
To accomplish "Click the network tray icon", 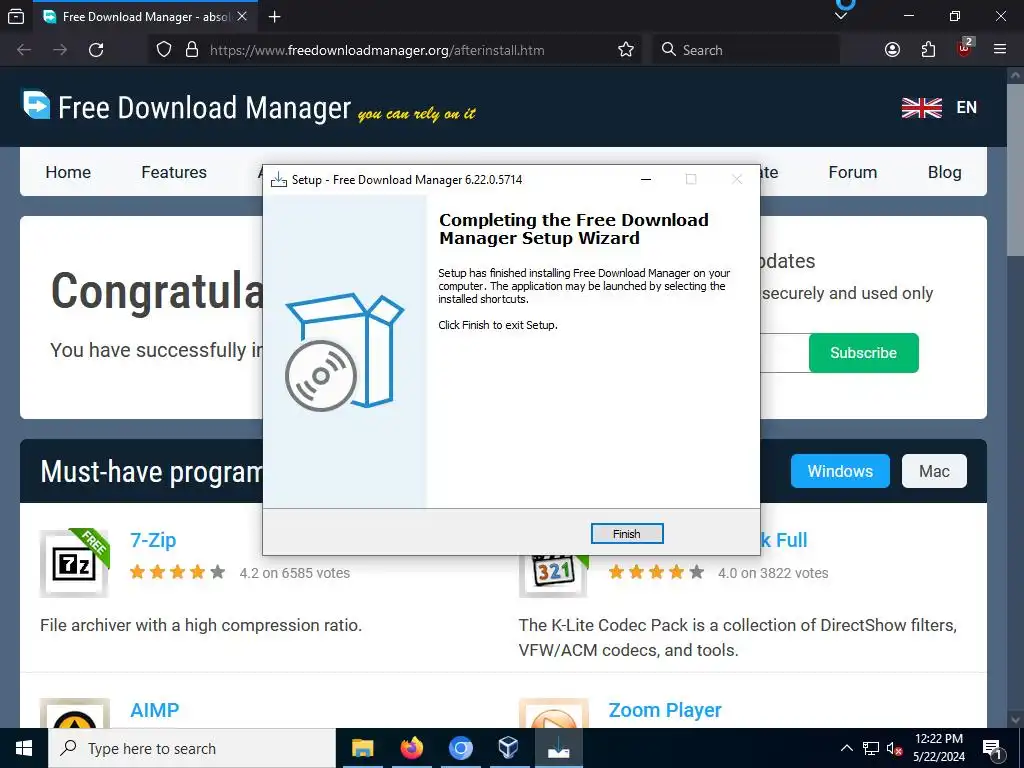I will pos(871,748).
